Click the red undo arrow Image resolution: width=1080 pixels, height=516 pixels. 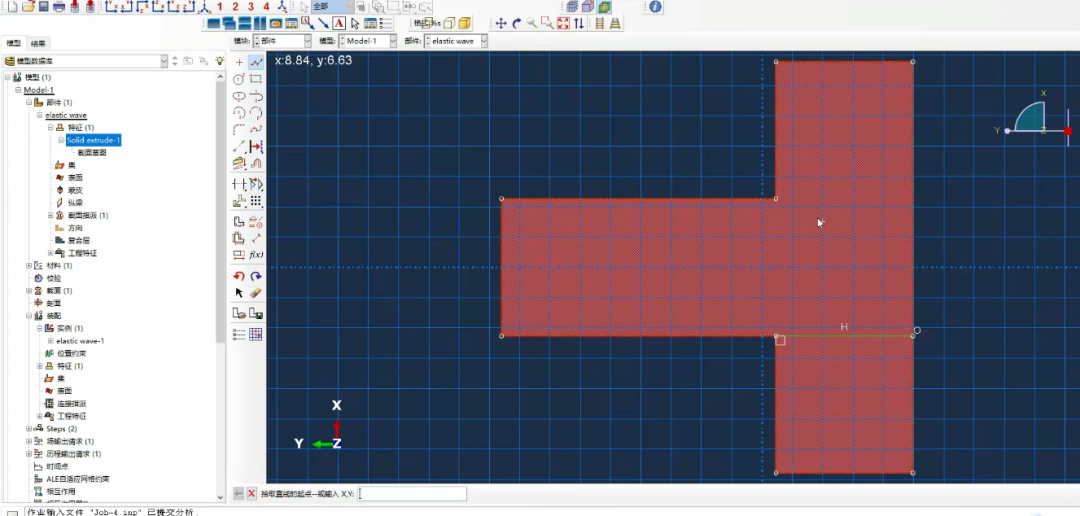239,276
